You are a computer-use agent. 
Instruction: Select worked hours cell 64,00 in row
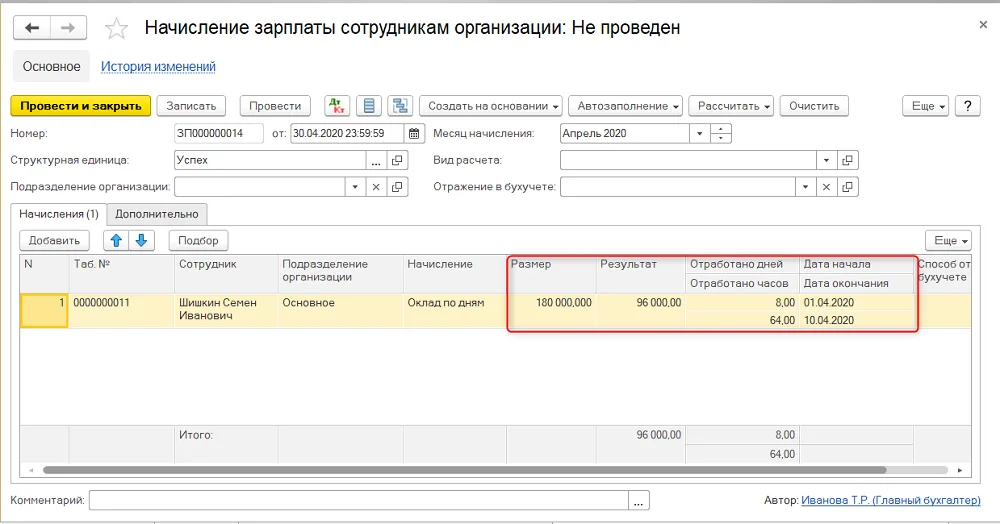click(x=742, y=320)
